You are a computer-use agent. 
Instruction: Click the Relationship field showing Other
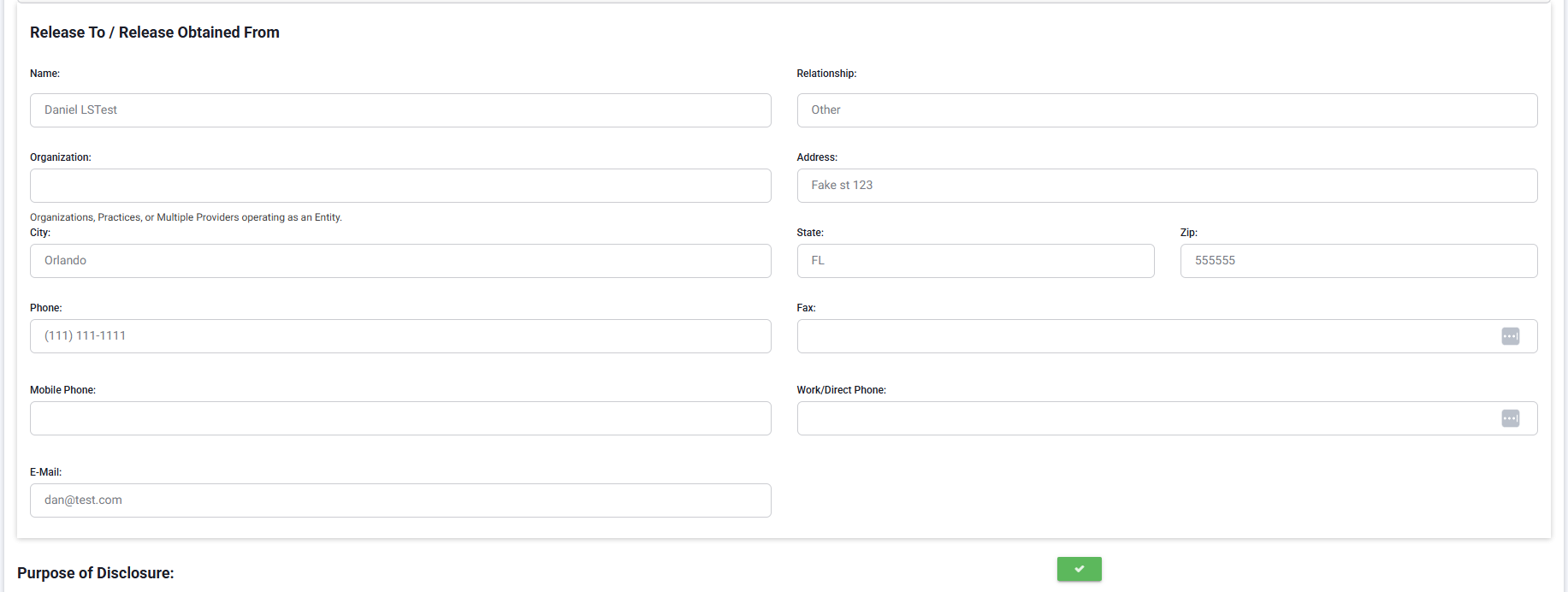pos(1167,110)
